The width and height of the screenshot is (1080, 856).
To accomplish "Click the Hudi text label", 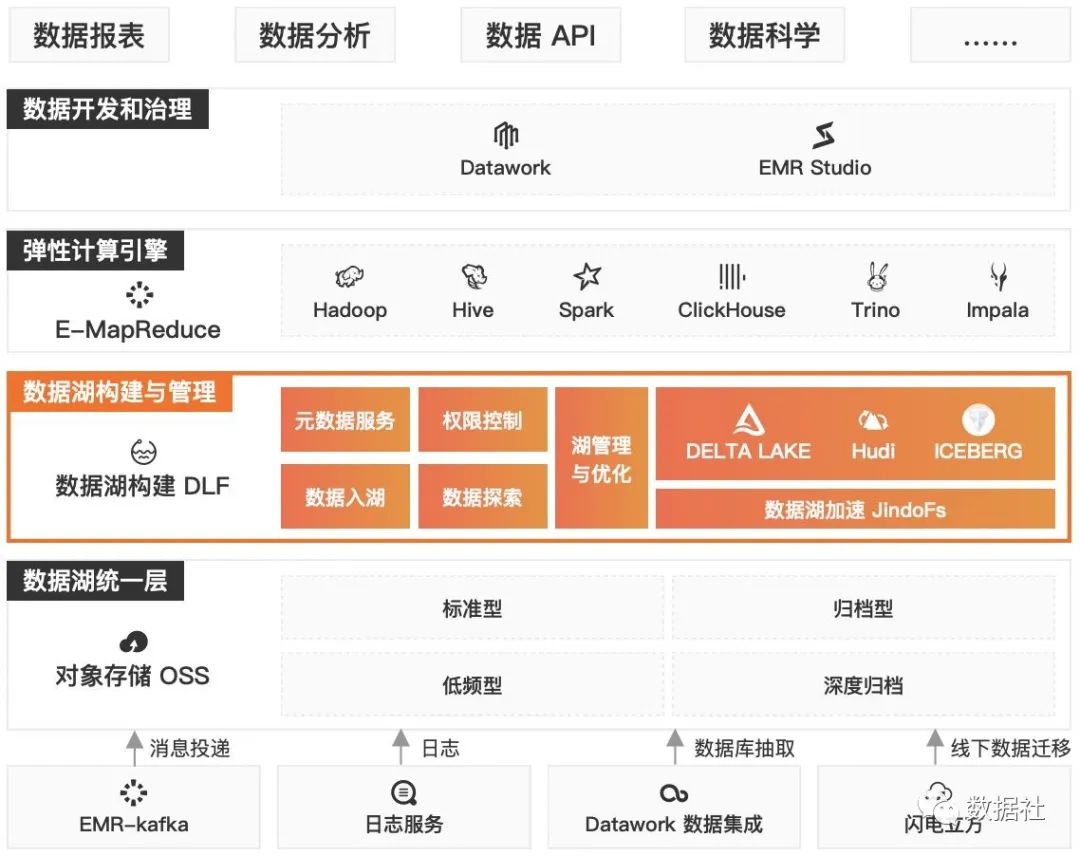I will click(x=873, y=451).
